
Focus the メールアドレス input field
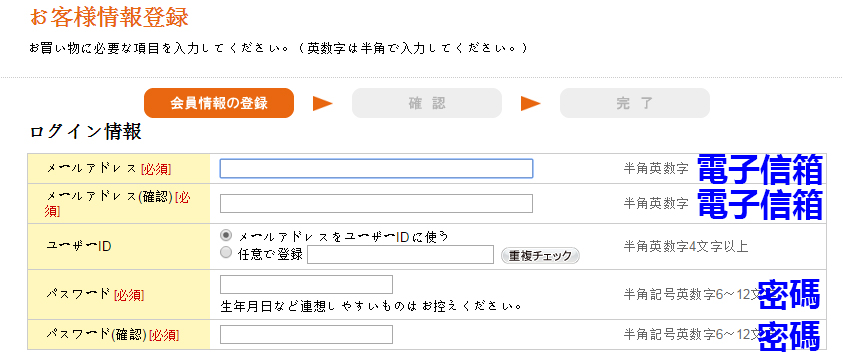click(376, 168)
